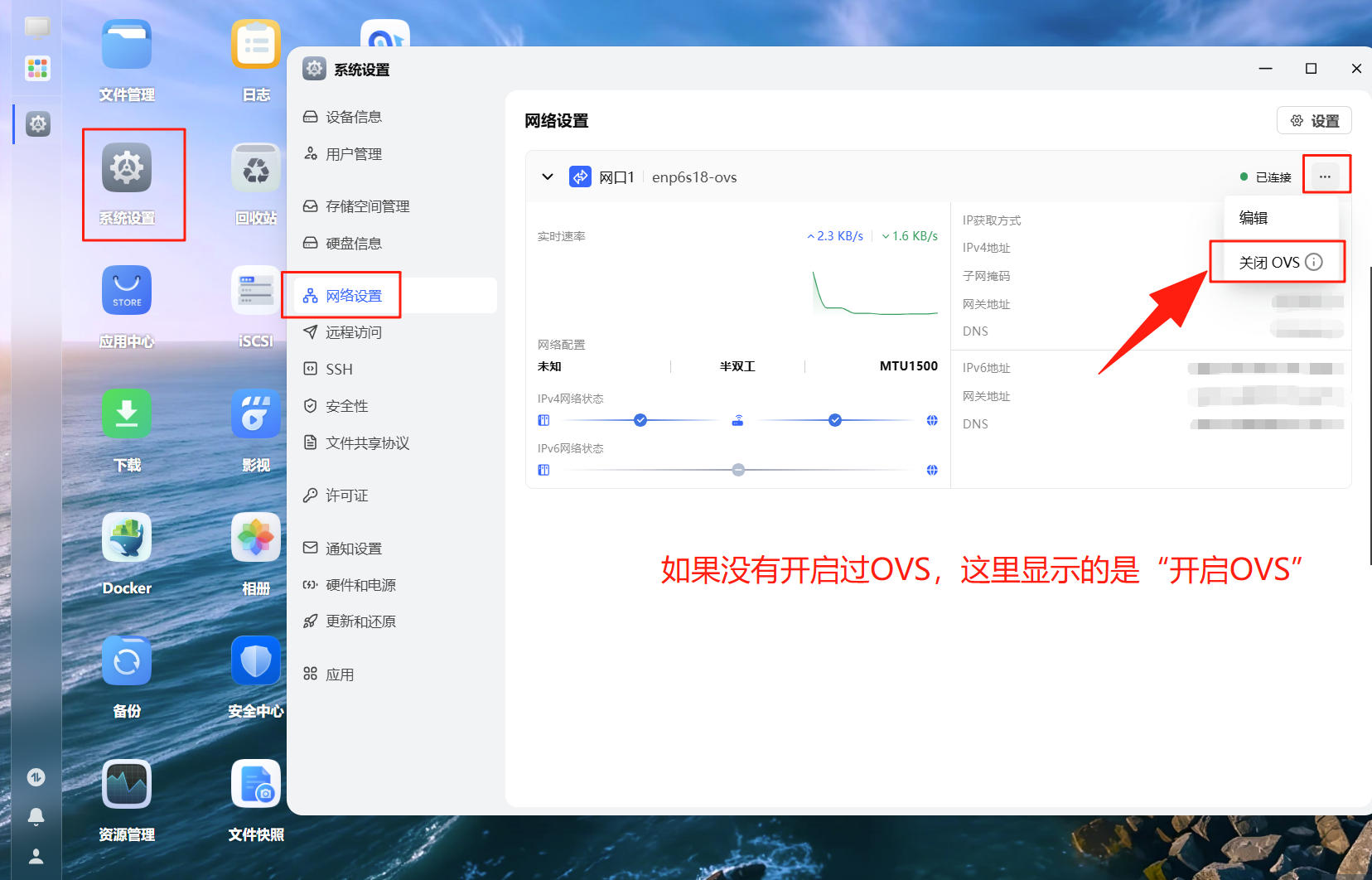Open the notification bell in the taskbar
The width and height of the screenshot is (1372, 880).
36,816
